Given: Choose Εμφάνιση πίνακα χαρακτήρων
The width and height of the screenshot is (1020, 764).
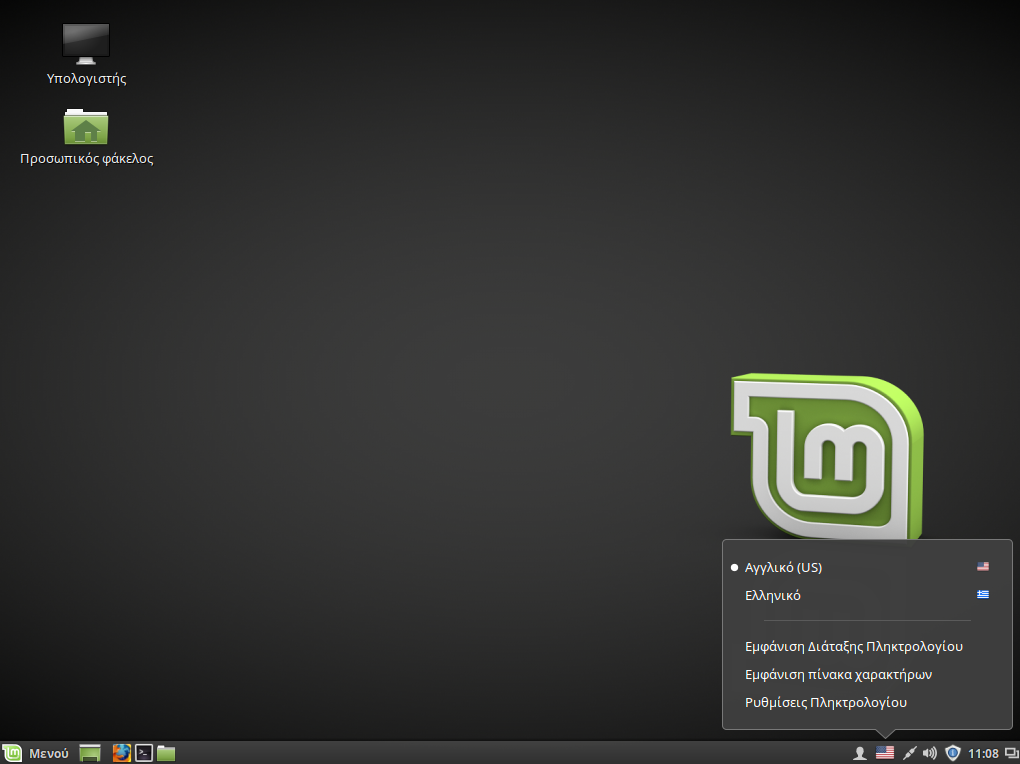Looking at the screenshot, I should [x=867, y=674].
